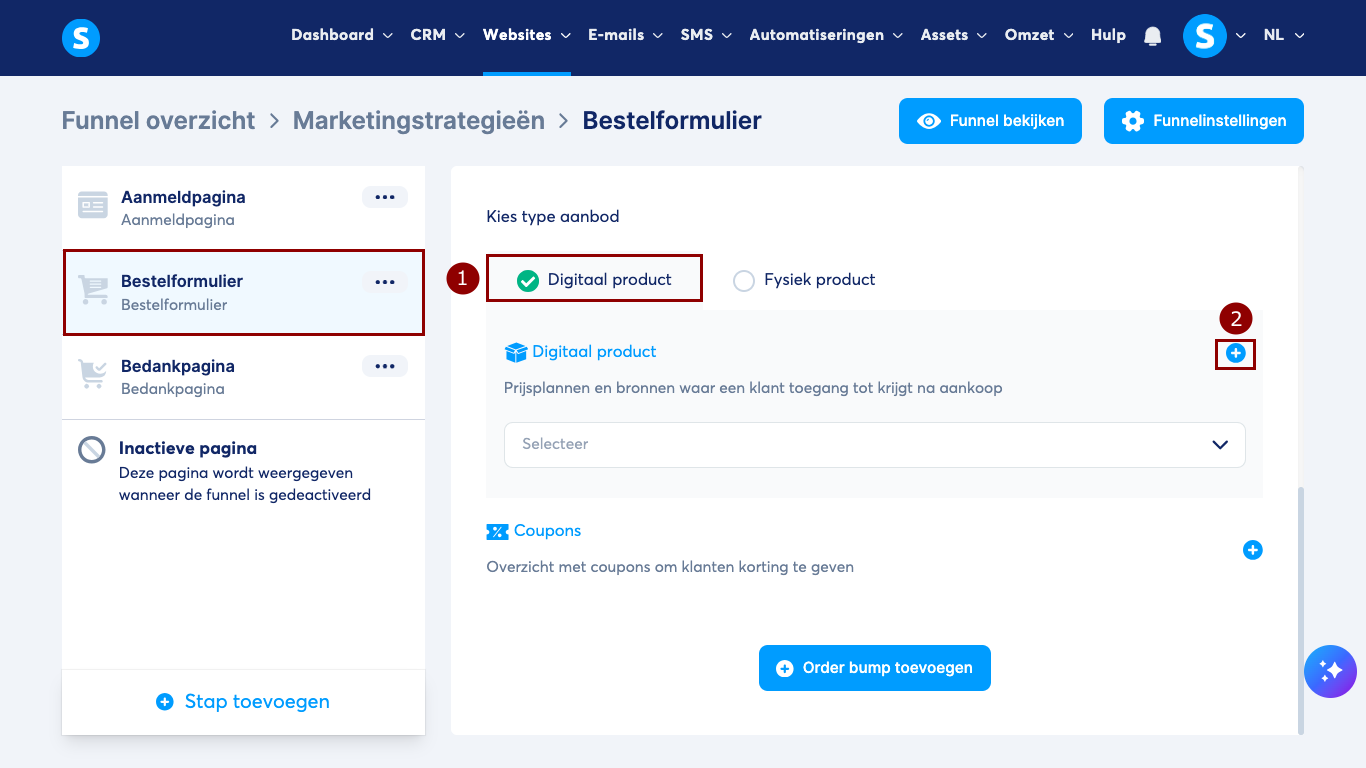1366x768 pixels.
Task: Click the Inactieve pagina blocked icon
Action: pos(92,449)
